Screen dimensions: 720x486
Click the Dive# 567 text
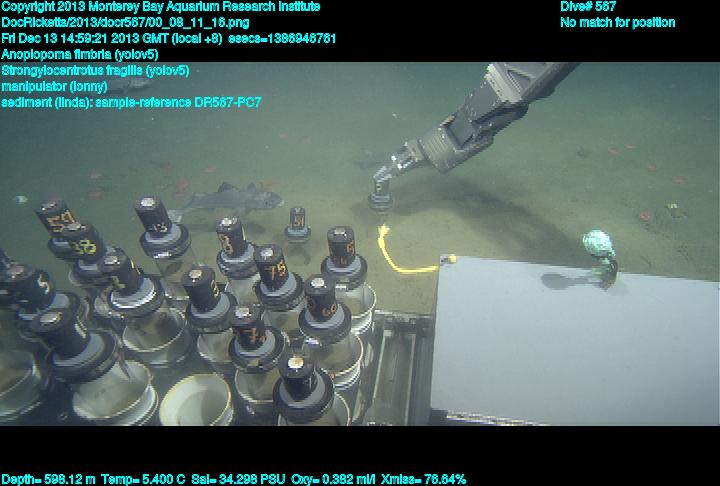click(588, 6)
